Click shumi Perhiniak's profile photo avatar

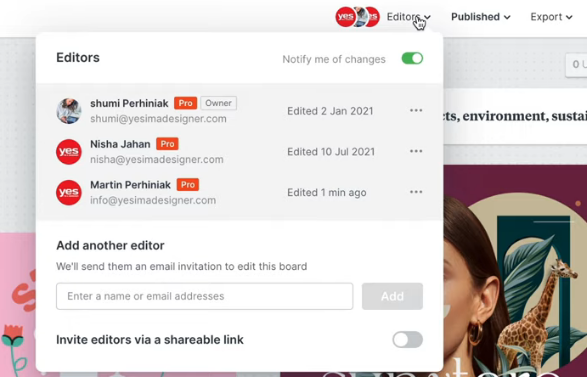tap(69, 111)
